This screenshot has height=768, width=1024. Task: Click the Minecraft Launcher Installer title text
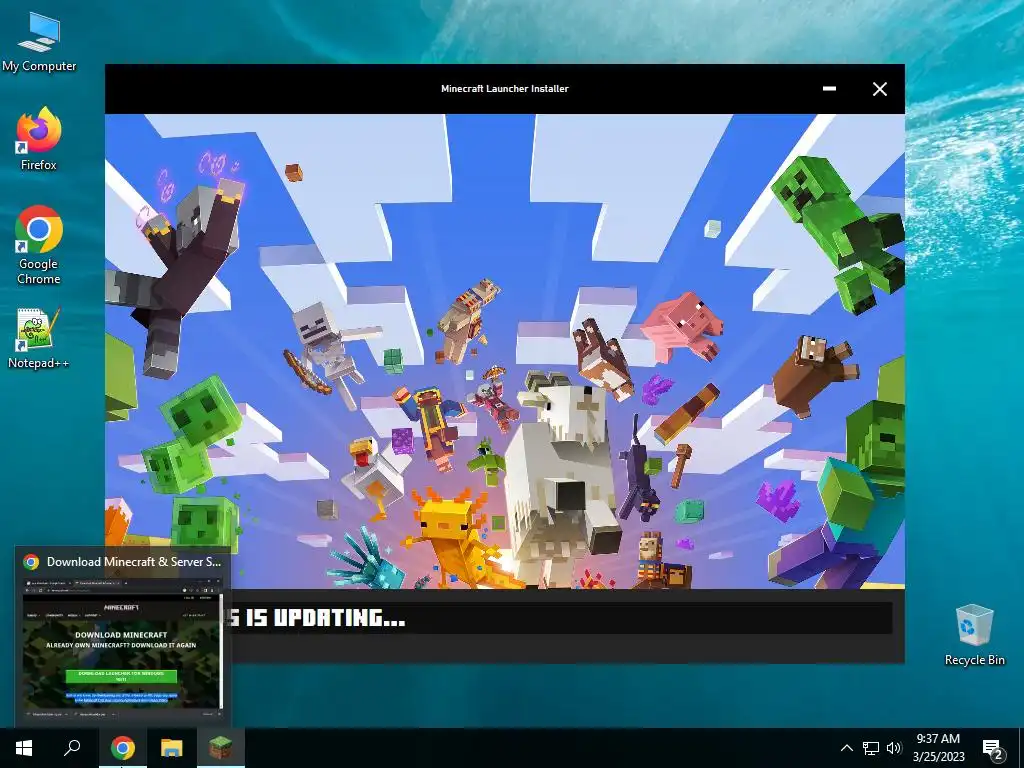pyautogui.click(x=505, y=89)
